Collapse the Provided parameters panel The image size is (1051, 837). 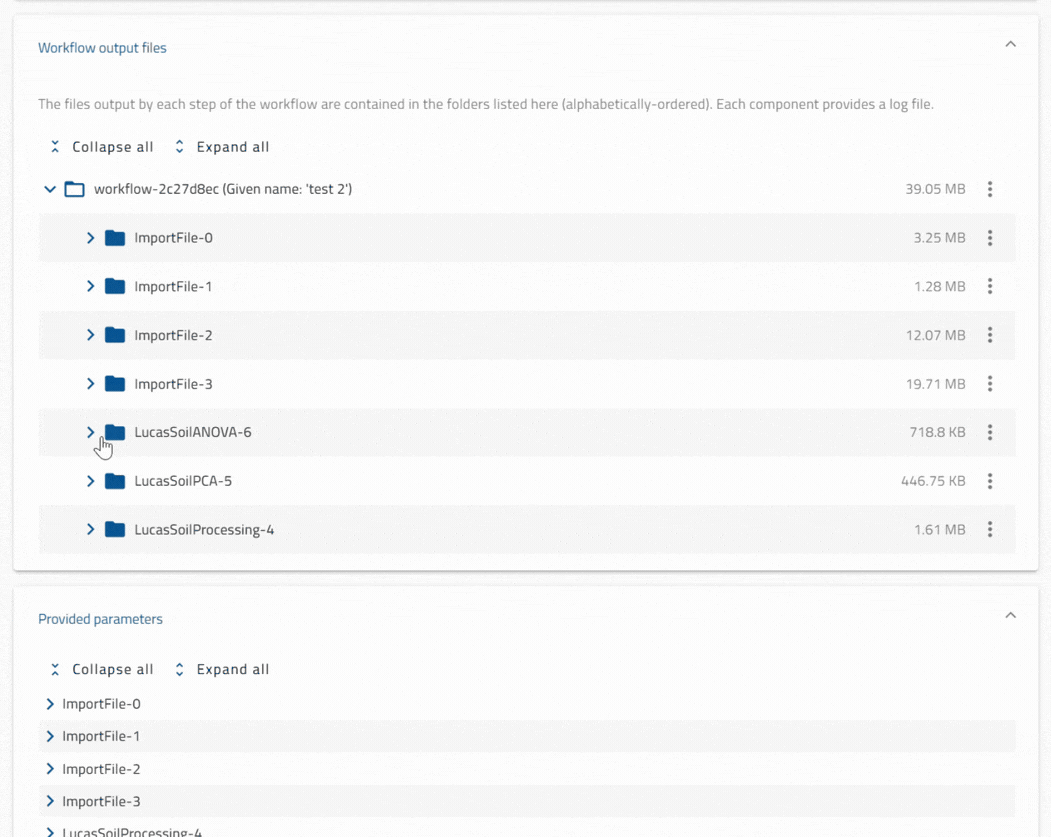[1010, 615]
